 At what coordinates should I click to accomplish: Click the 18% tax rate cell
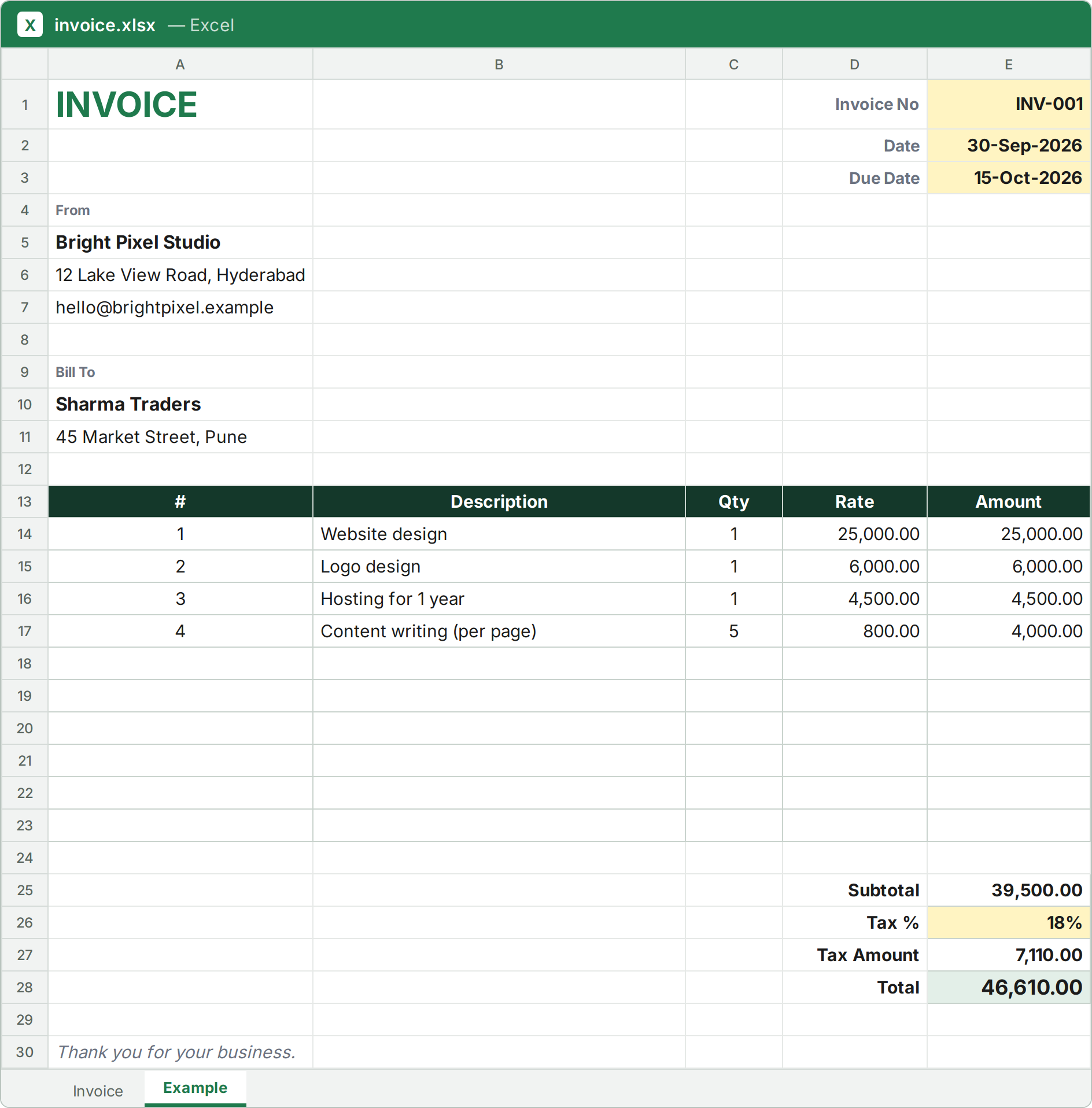click(x=1009, y=922)
